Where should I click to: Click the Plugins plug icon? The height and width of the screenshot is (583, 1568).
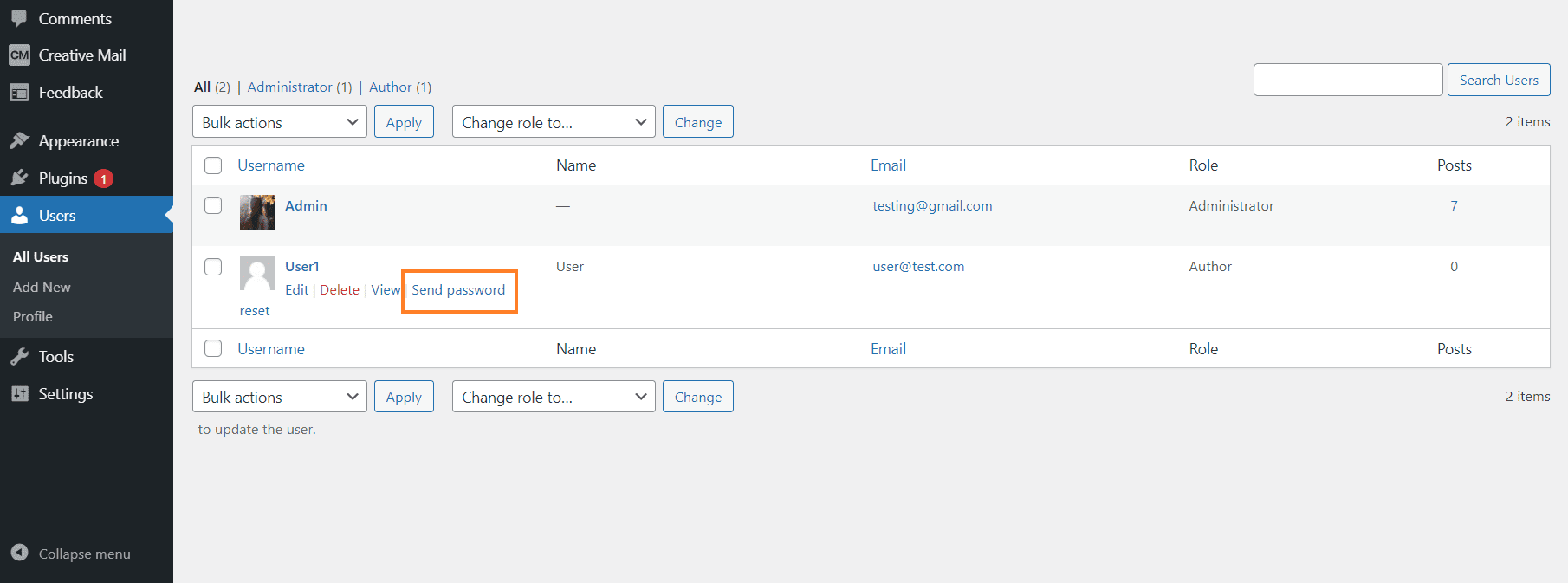19,178
